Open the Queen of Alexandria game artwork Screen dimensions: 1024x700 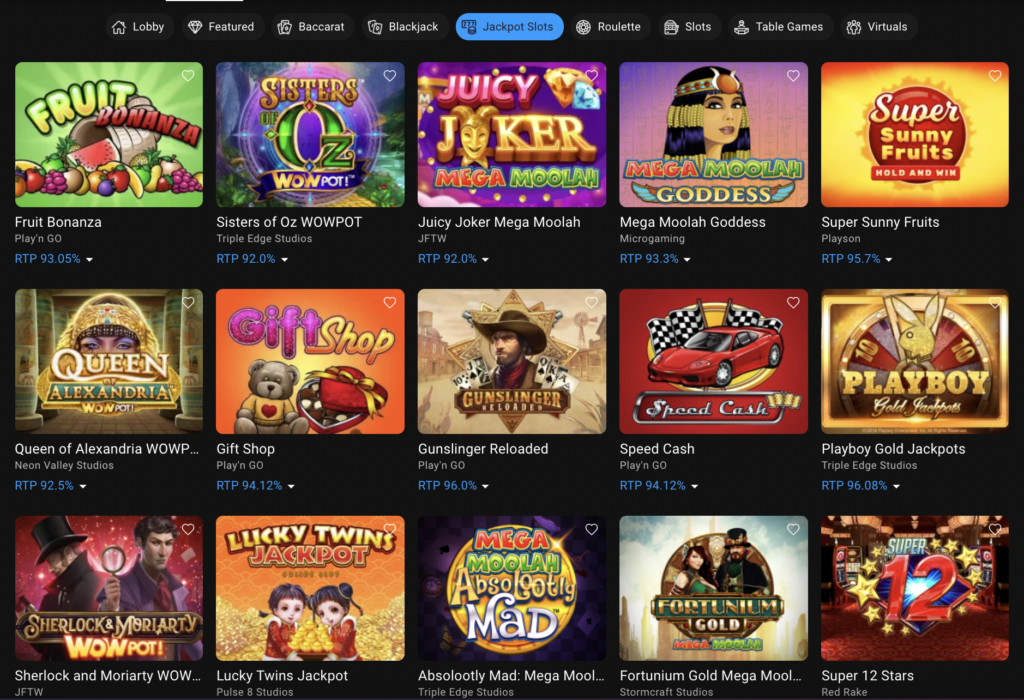(x=108, y=361)
